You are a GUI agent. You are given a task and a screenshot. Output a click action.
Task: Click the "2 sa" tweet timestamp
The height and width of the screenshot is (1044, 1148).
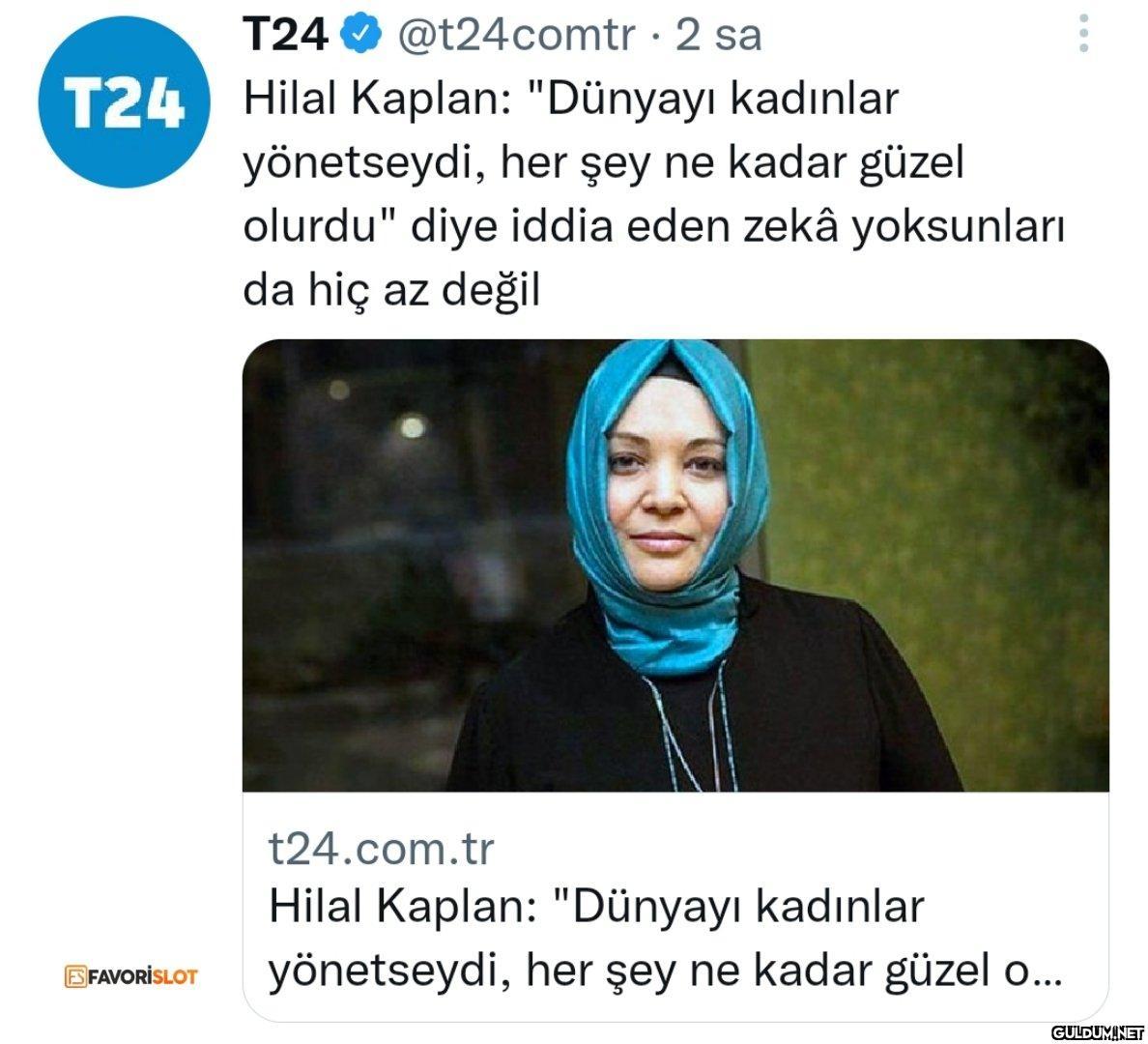point(718,35)
